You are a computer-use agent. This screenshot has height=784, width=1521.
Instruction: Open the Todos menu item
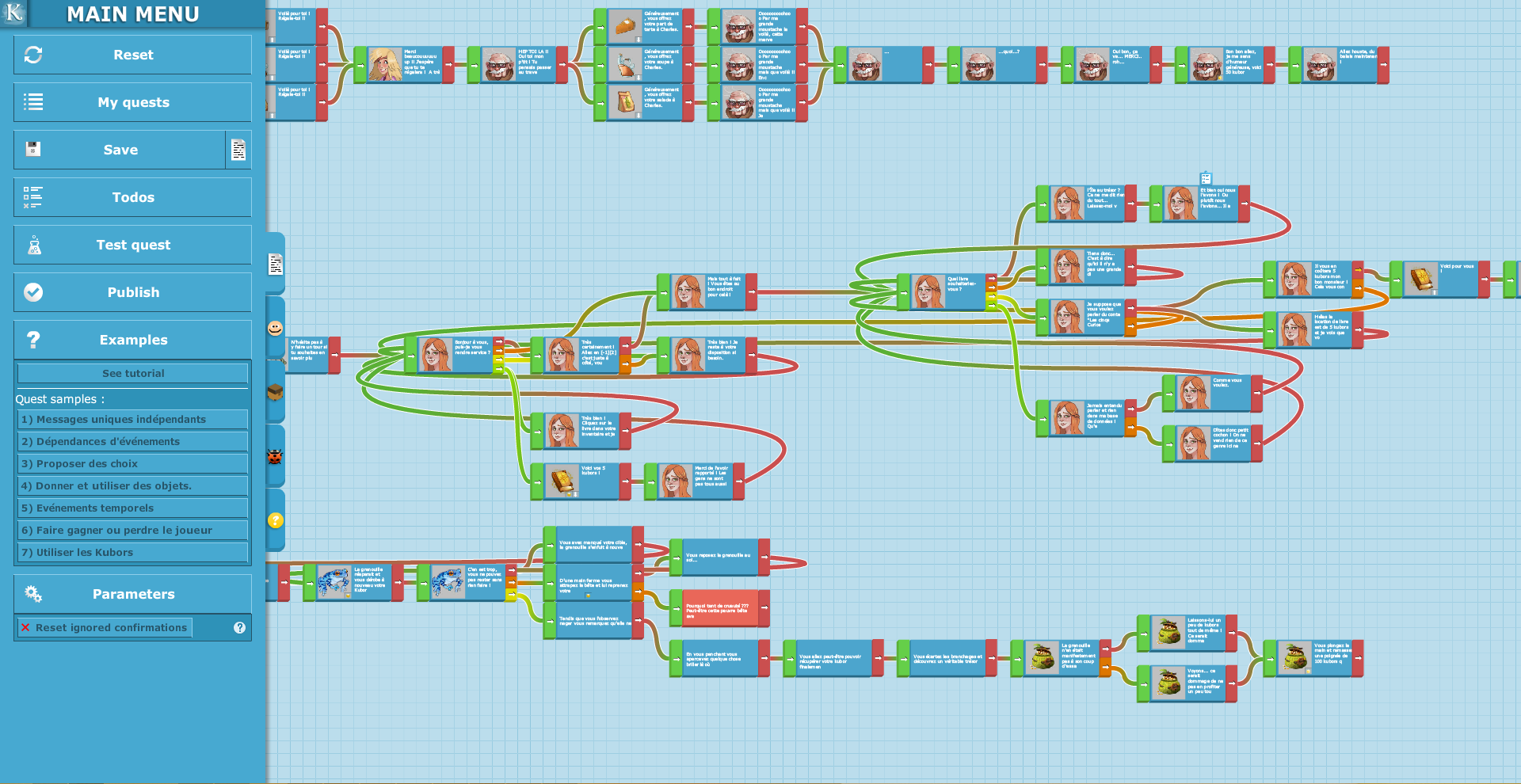click(x=133, y=197)
